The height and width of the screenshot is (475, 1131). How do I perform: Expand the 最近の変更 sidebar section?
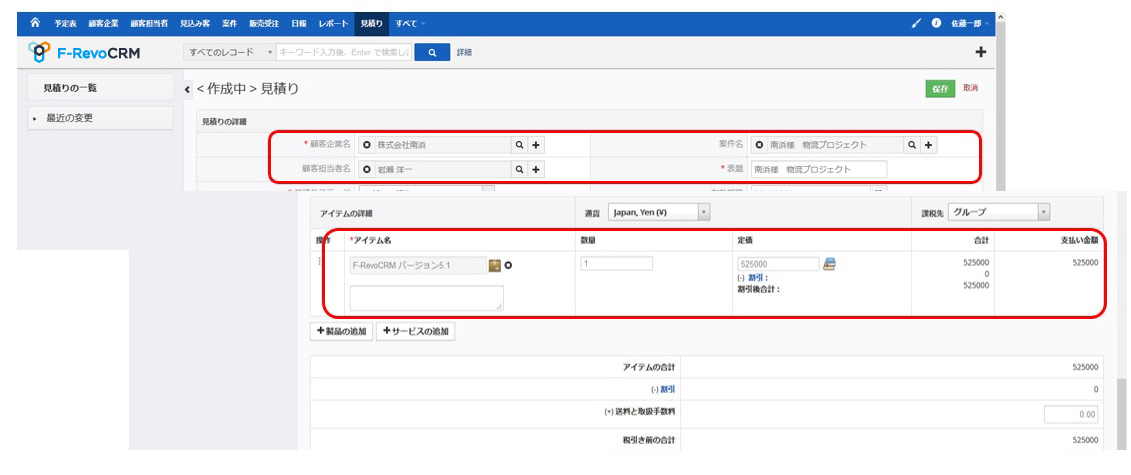pos(100,118)
